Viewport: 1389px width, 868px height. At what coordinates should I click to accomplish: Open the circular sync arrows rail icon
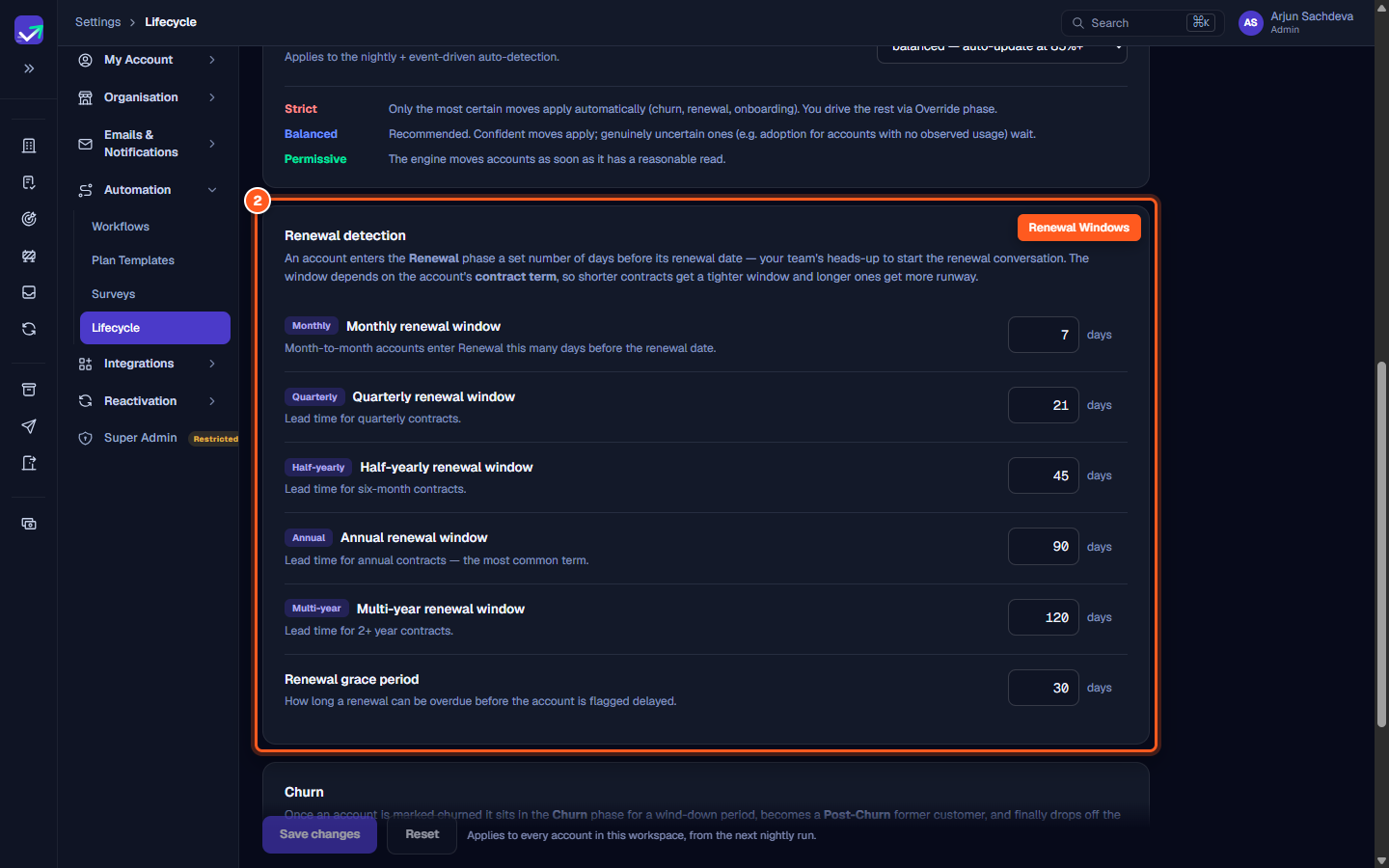pos(29,329)
